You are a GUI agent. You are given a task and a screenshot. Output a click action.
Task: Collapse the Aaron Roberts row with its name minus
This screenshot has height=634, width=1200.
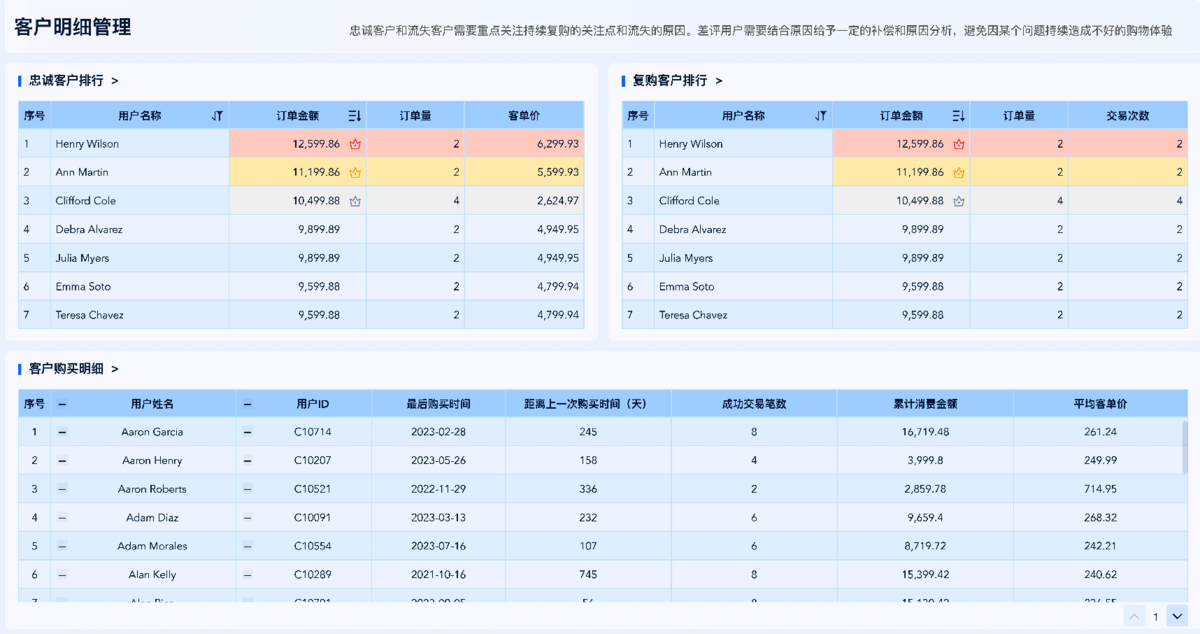tap(62, 489)
